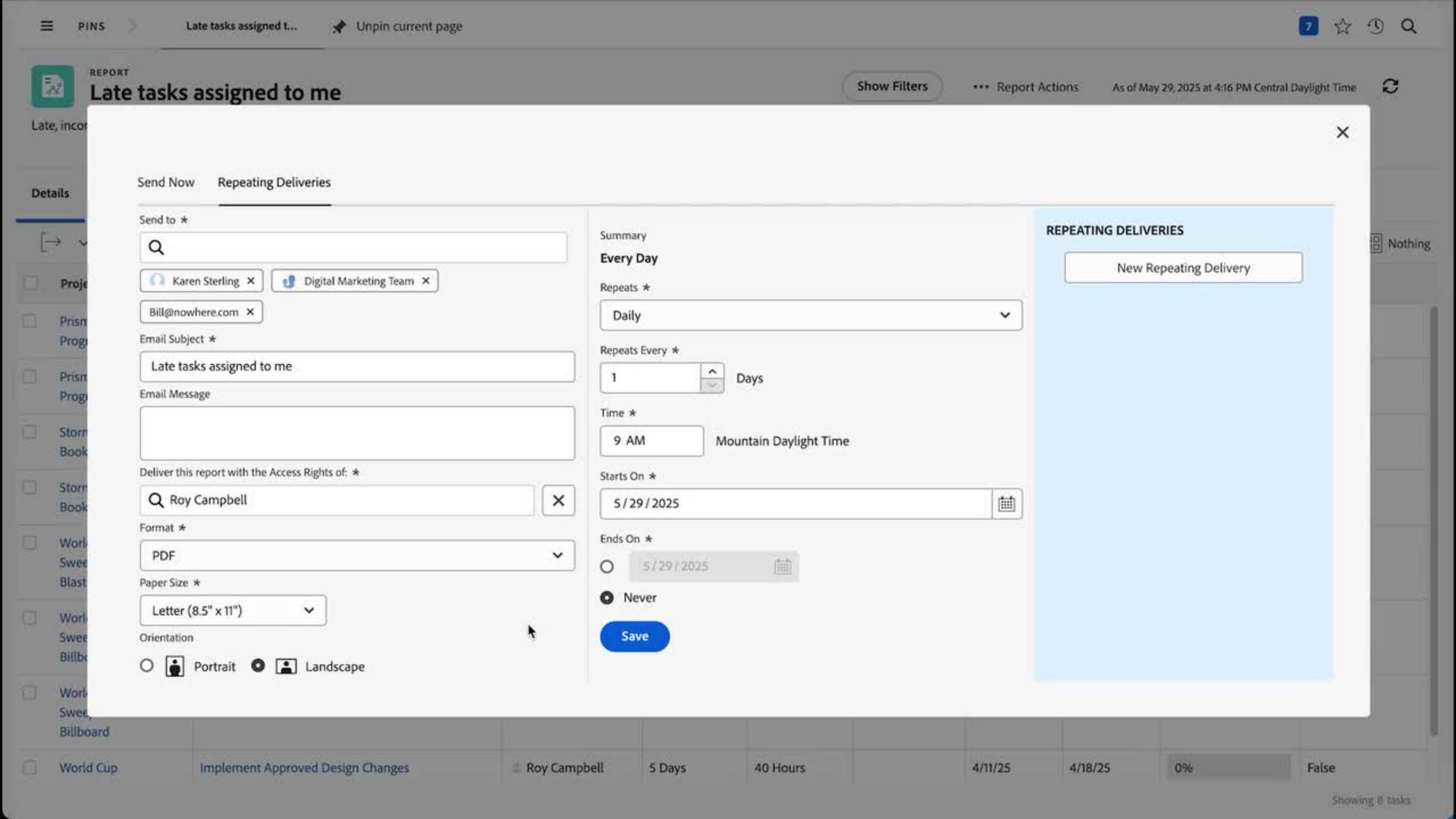Select Portrait orientation
The height and width of the screenshot is (819, 1456).
point(146,666)
